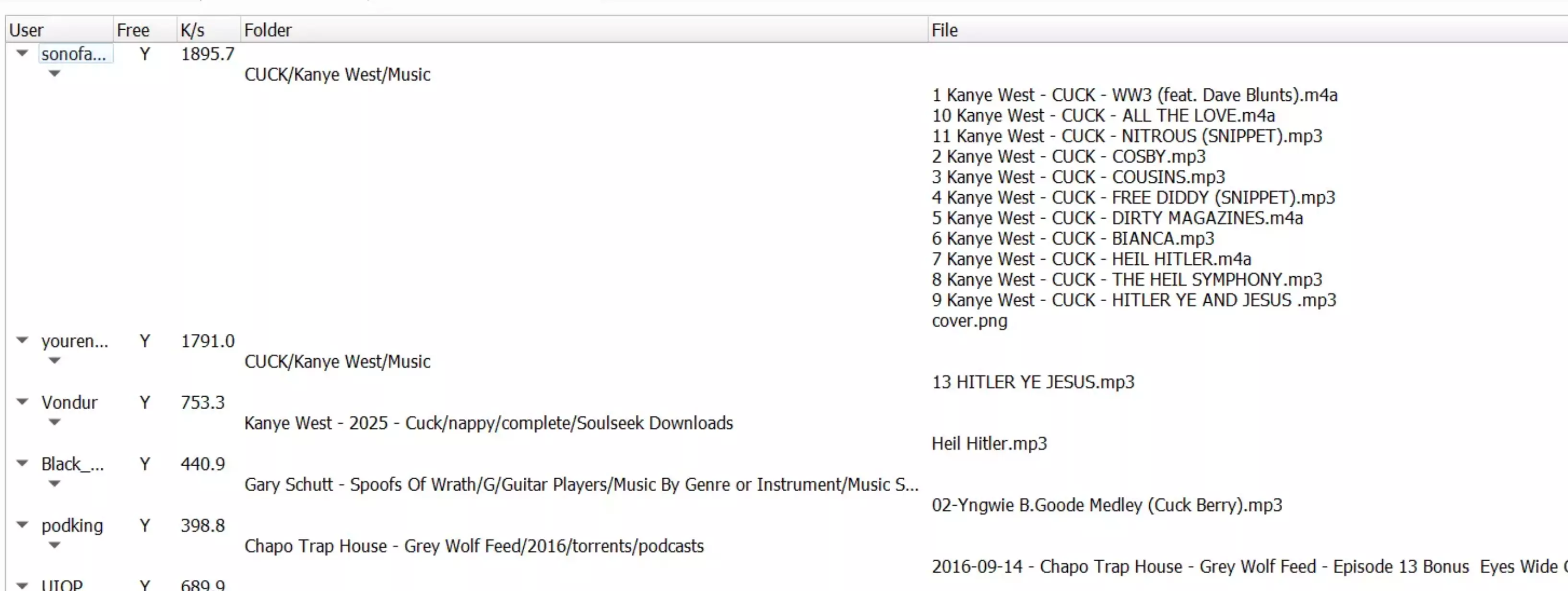
Task: Select the username youren...
Action: pos(75,342)
